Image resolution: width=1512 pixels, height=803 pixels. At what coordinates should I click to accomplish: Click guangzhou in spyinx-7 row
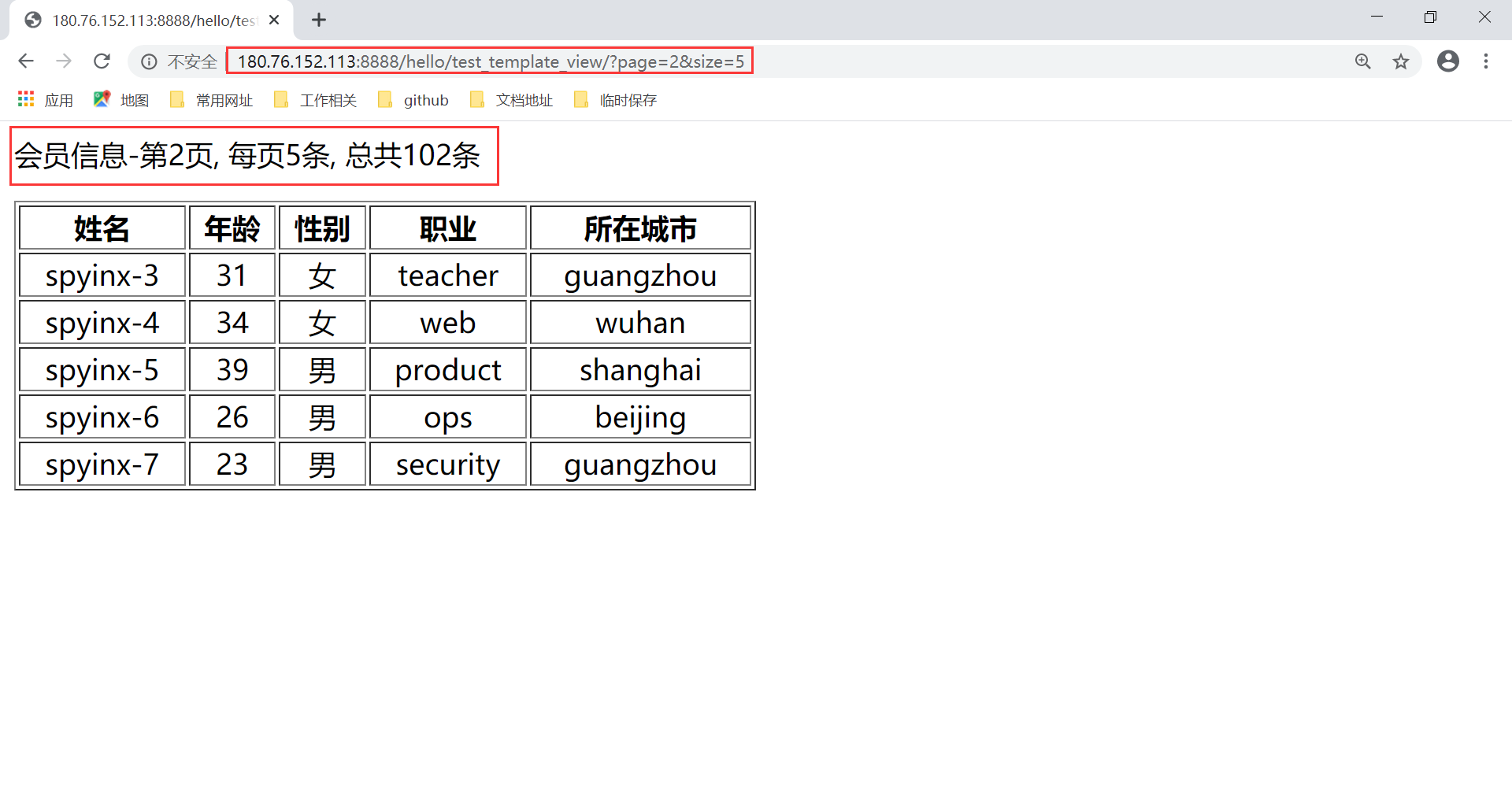[640, 464]
